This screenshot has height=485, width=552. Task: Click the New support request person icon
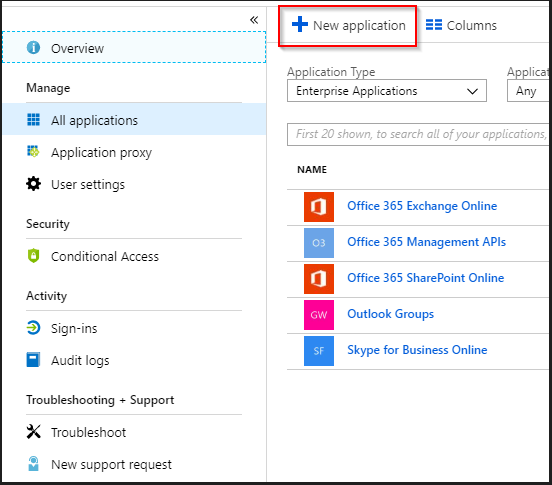(x=33, y=464)
